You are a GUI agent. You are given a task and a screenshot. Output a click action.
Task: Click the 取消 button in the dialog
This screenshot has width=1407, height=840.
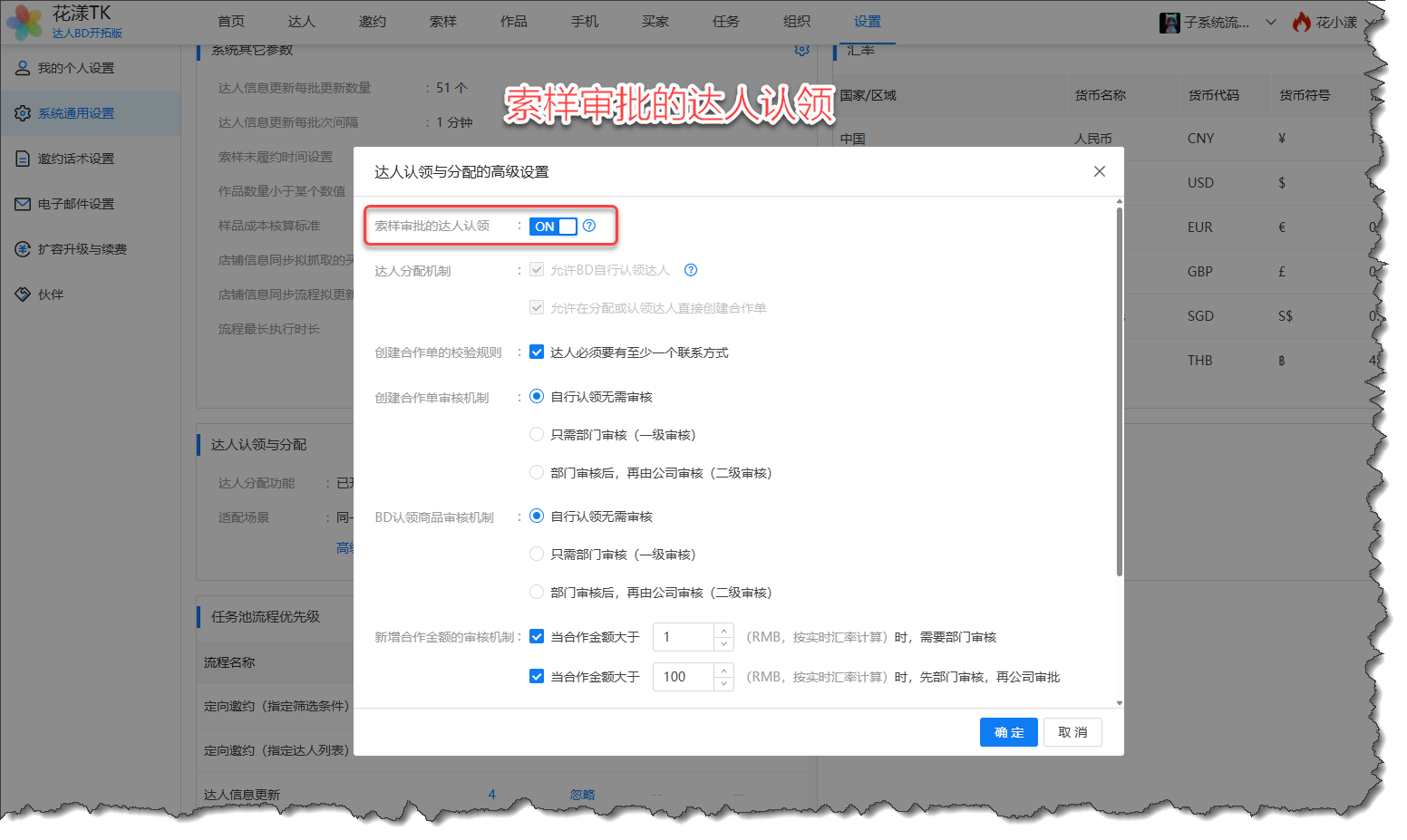1072,732
